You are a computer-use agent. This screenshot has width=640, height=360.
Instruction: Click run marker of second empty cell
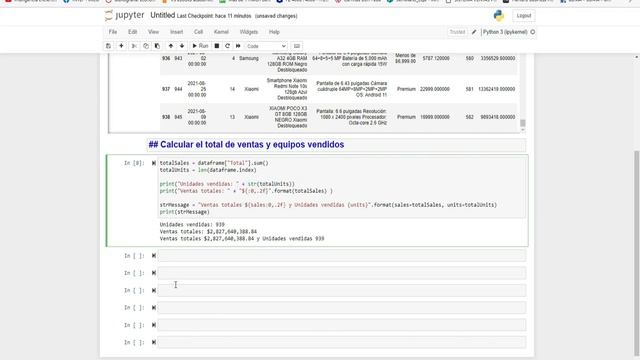click(x=154, y=273)
